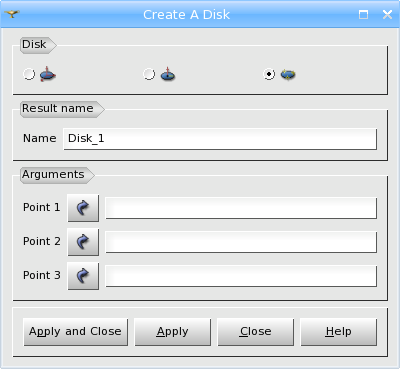
Task: Open the application lamp icon in the title bar
Action: [12, 14]
